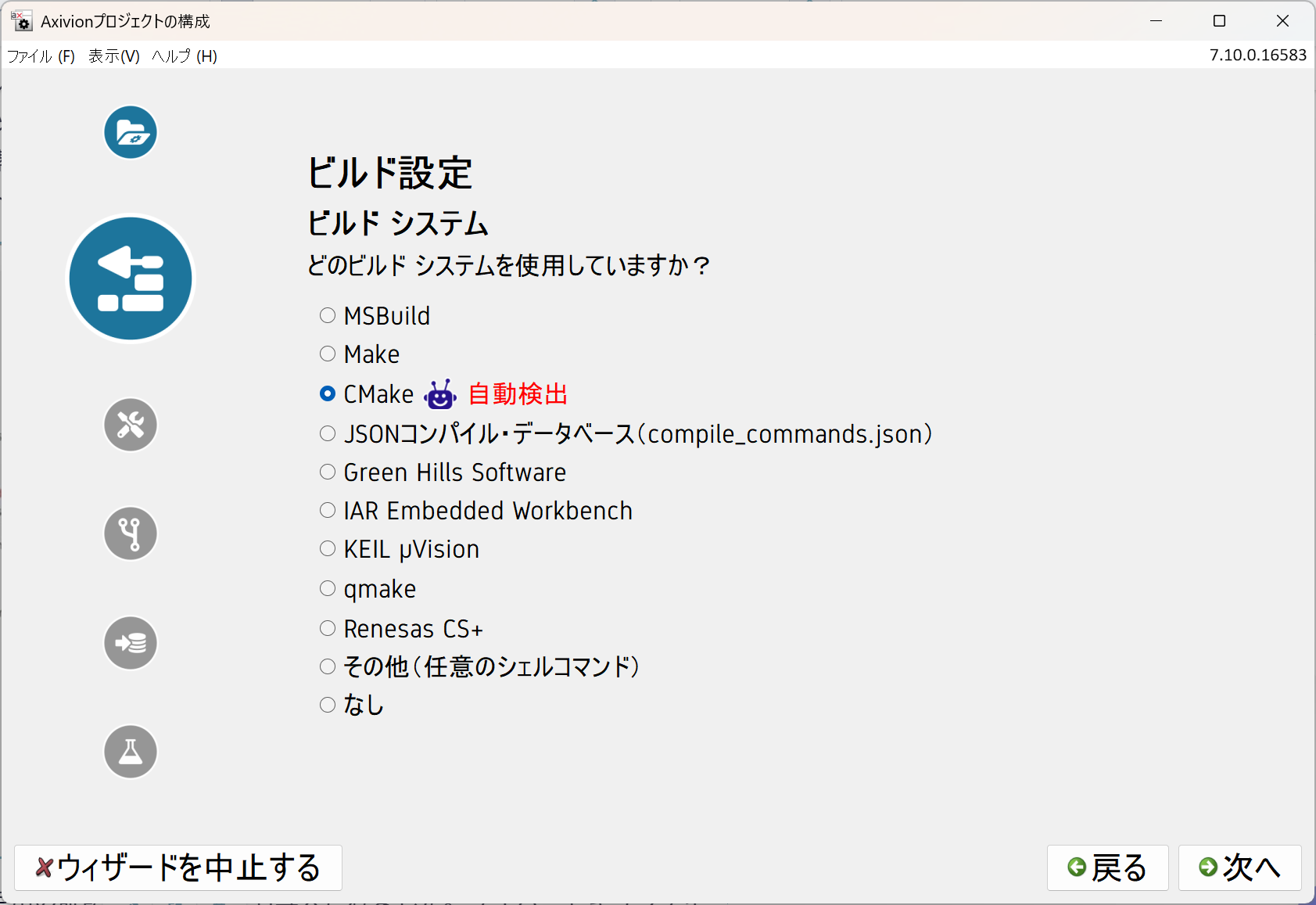
Task: Select the なし (none) option
Action: [x=328, y=705]
